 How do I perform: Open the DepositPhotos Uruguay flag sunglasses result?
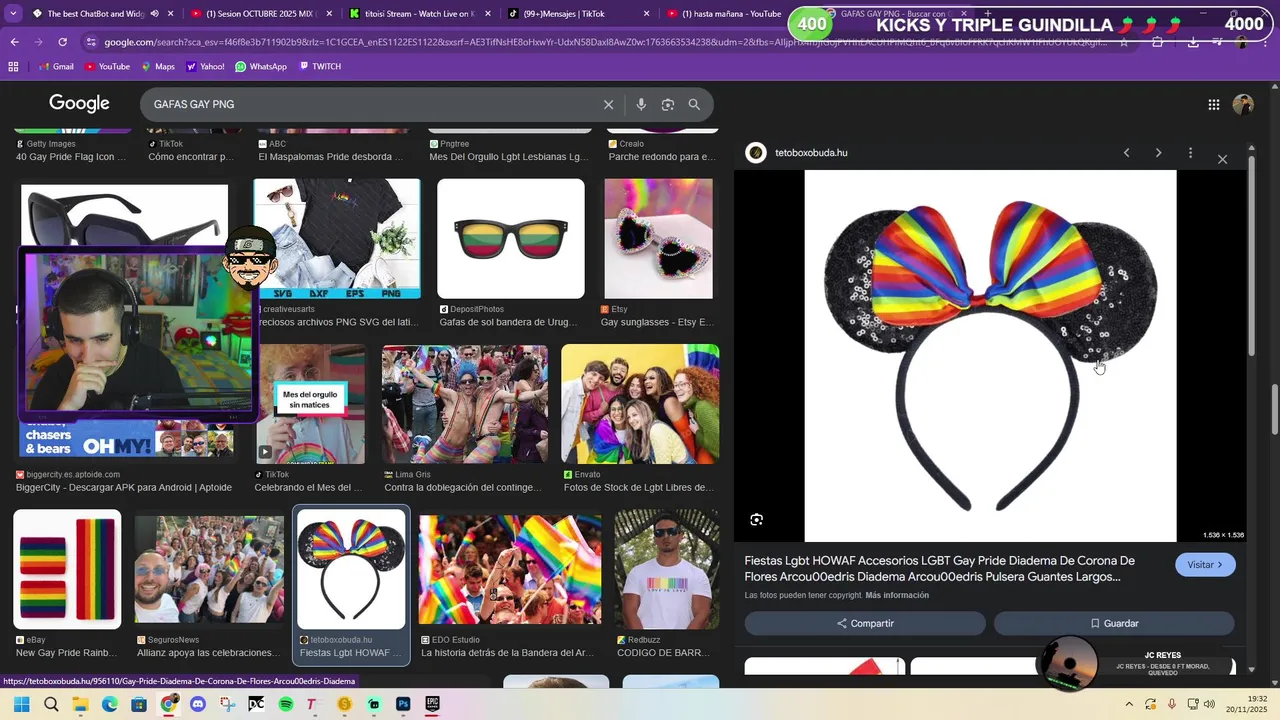coord(511,239)
